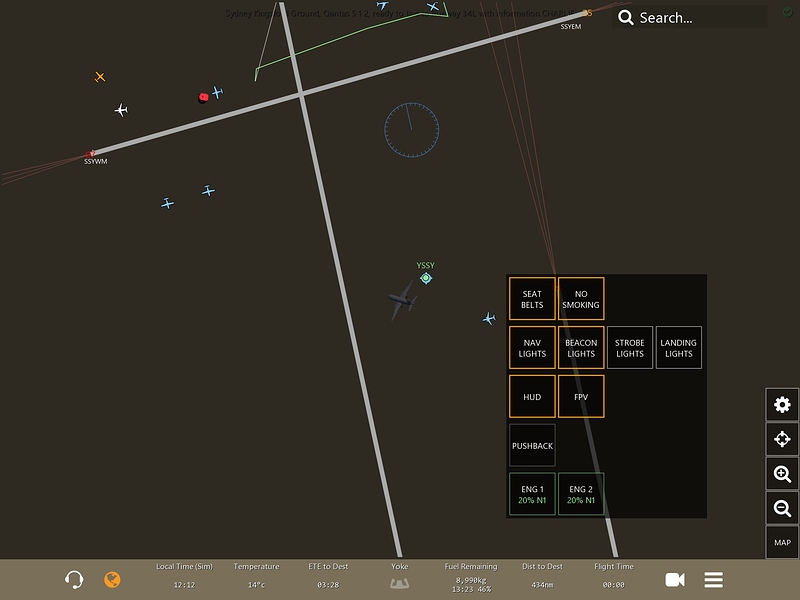The image size is (800, 600).
Task: Click the Fuel Remaining 8,990kg readout
Action: click(471, 578)
